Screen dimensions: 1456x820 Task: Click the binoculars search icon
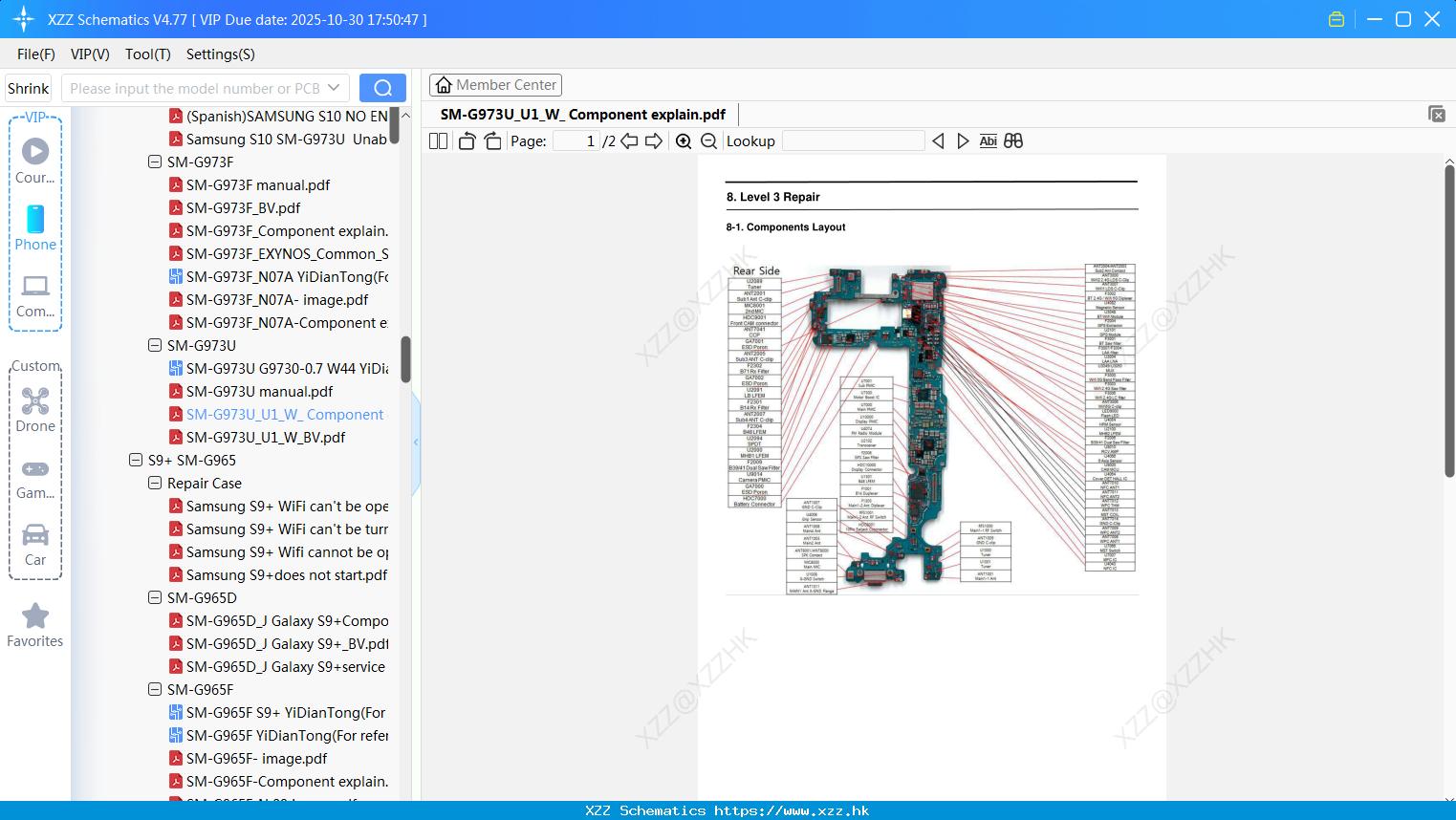point(1013,141)
